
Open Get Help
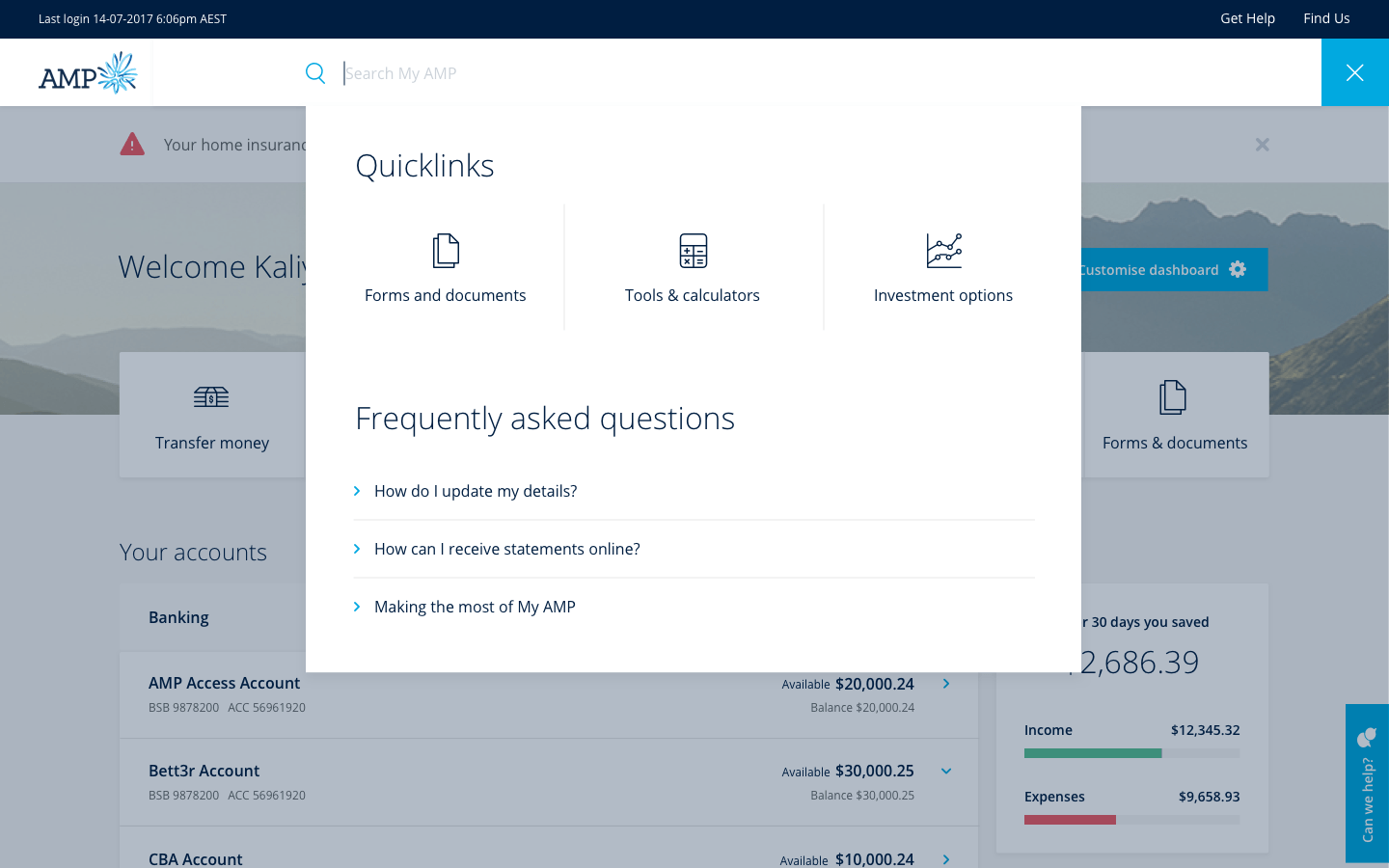[x=1247, y=18]
